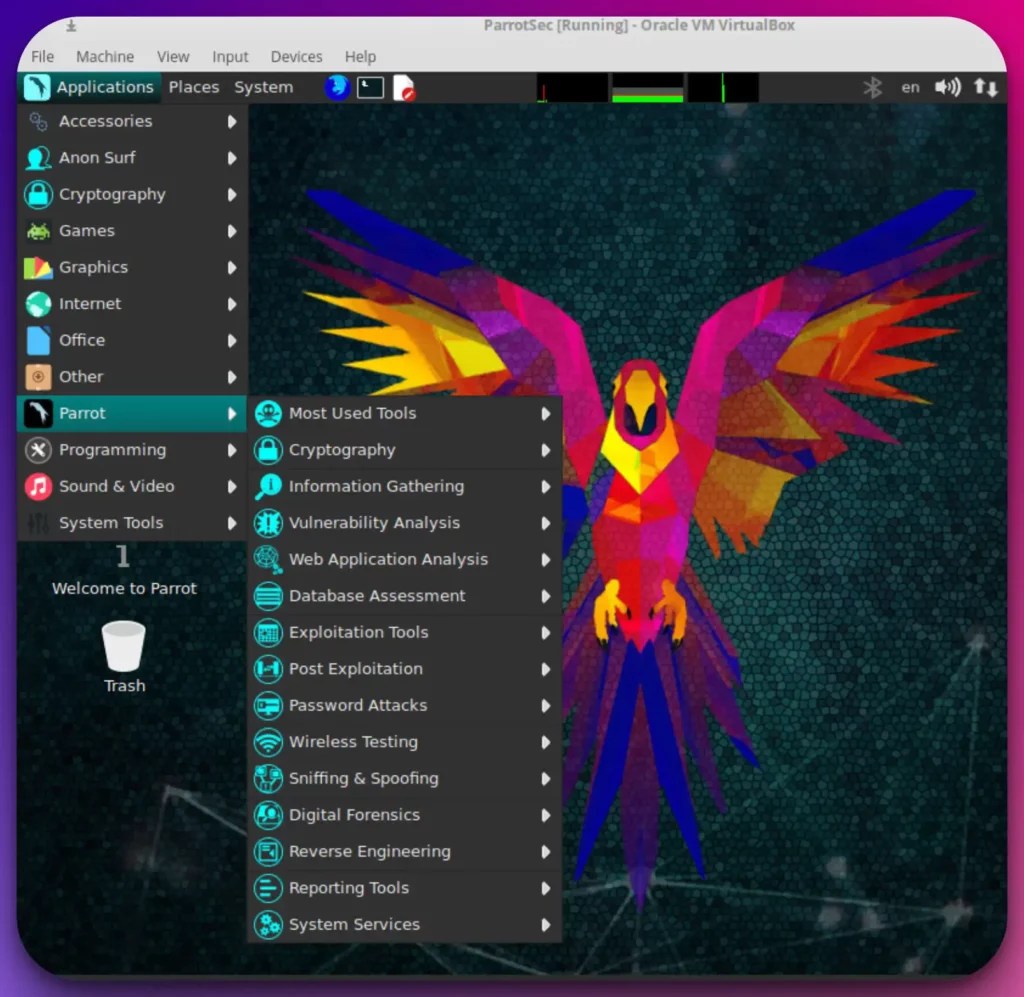
Task: Select the Wireless Testing wifi icon
Action: (x=267, y=742)
